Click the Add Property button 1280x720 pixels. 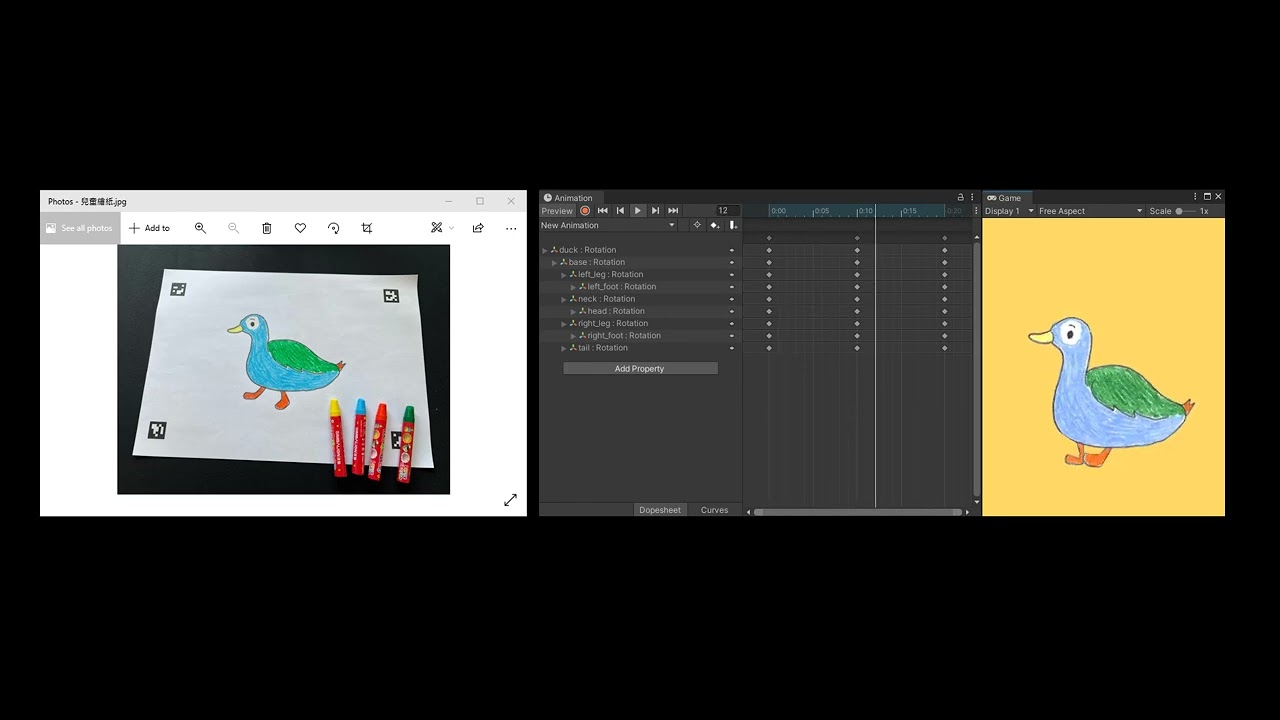[x=640, y=368]
